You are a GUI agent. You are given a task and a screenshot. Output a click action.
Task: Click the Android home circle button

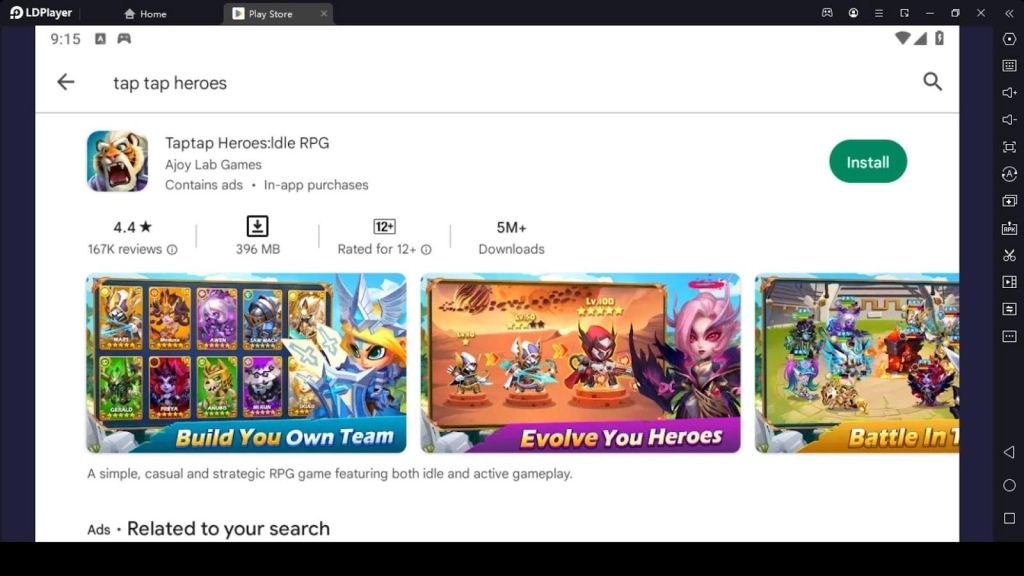click(x=1009, y=485)
